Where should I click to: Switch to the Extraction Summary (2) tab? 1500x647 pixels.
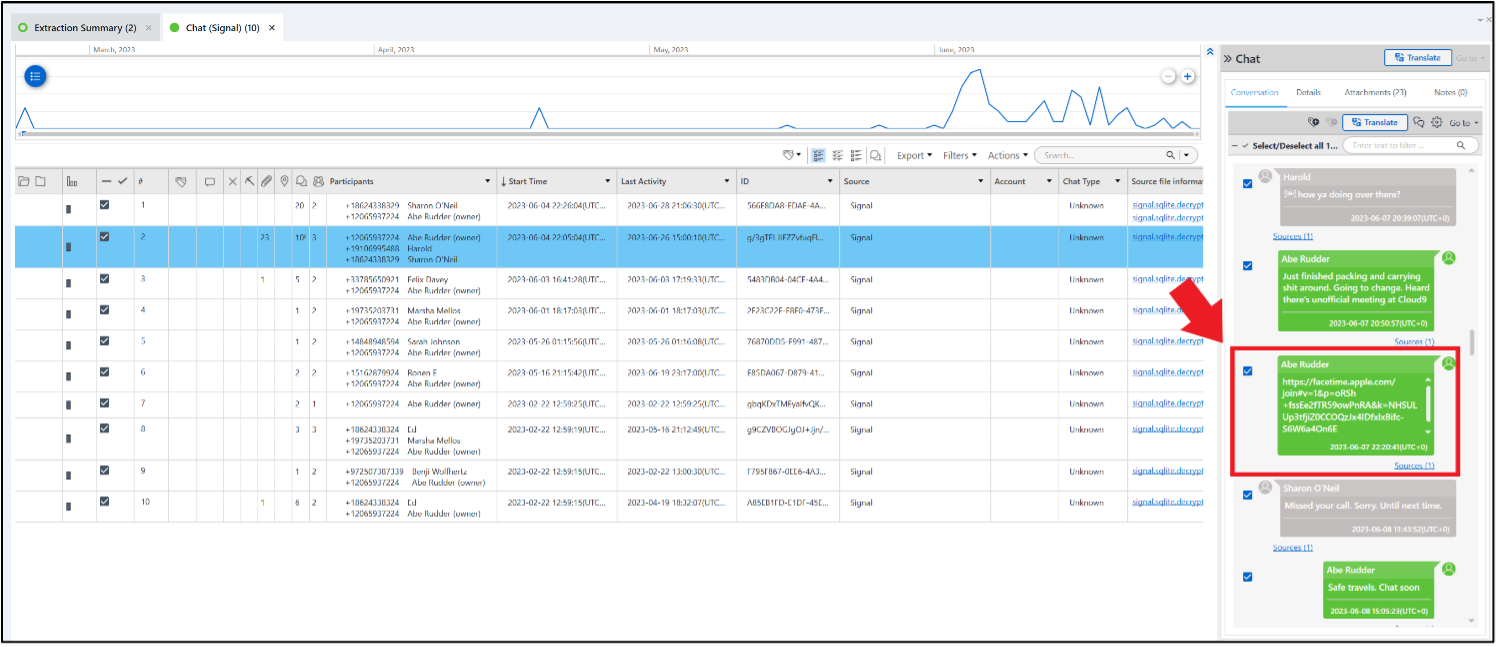coord(84,28)
